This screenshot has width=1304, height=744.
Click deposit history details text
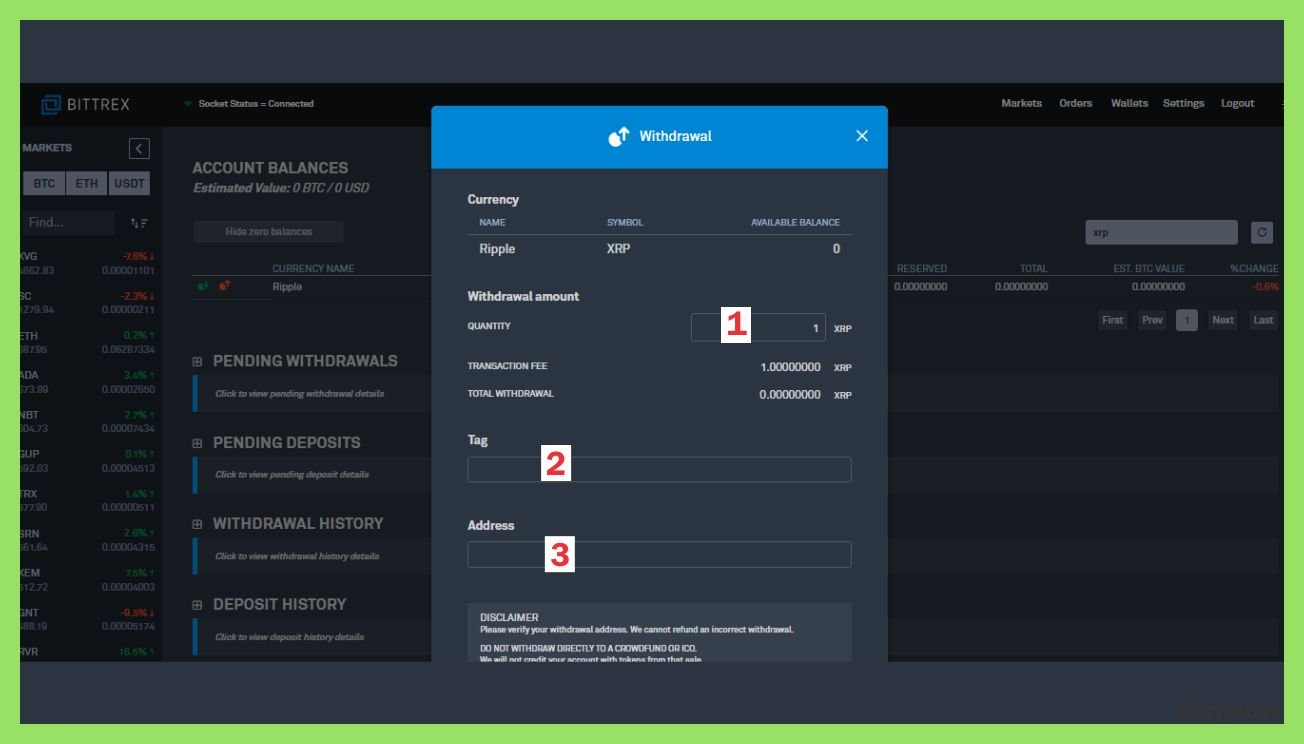(x=290, y=638)
